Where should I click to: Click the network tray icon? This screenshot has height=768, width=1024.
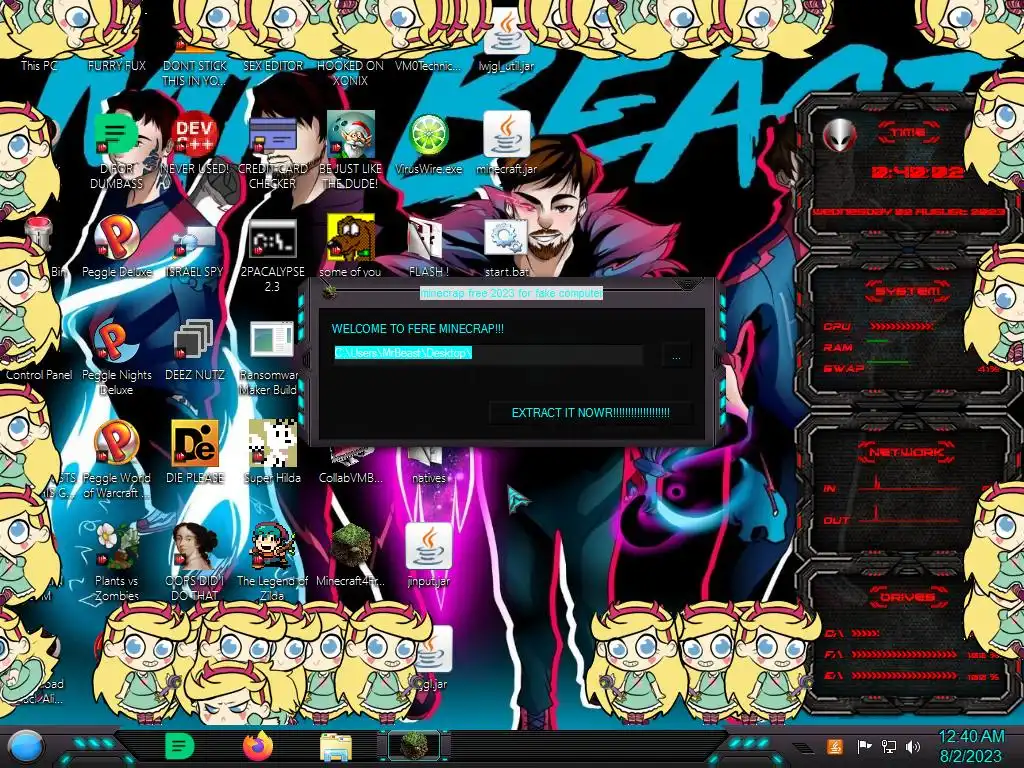(888, 746)
